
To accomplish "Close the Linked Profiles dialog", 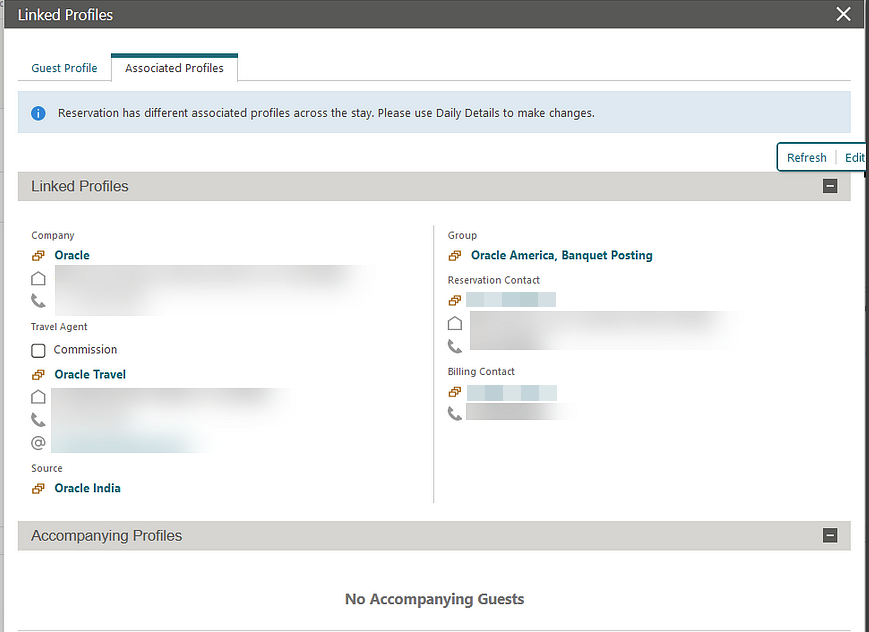I will (x=843, y=14).
